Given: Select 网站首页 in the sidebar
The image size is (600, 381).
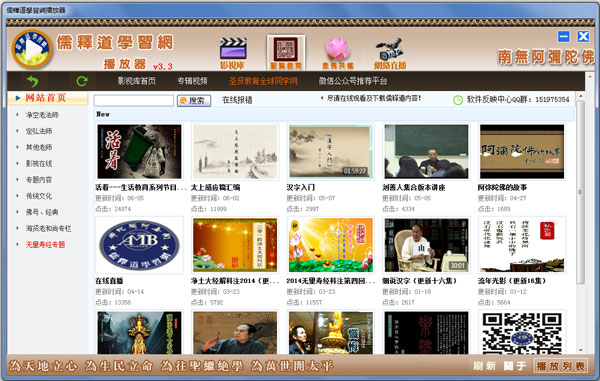Looking at the screenshot, I should coord(48,98).
